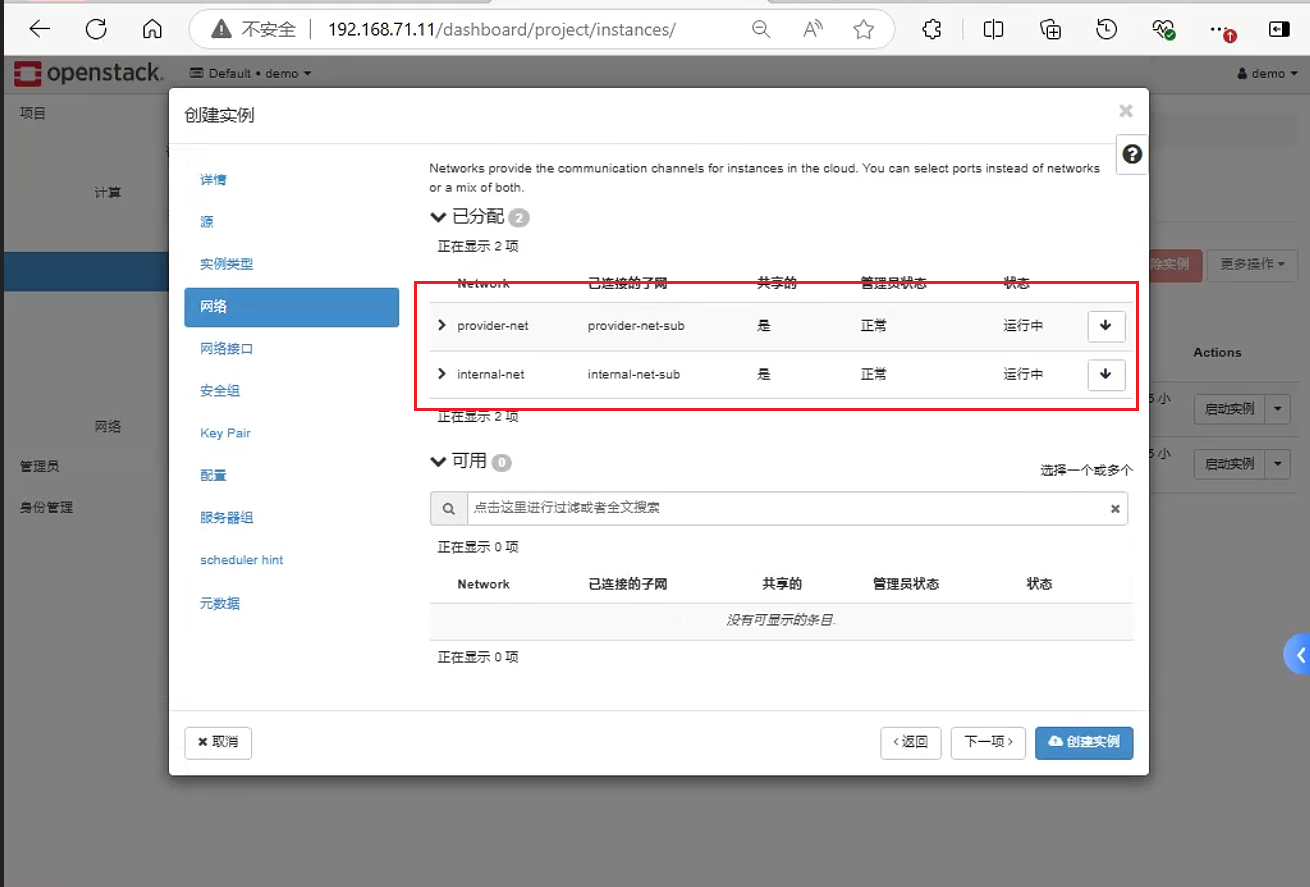Click the magnifier icon beside the filter box
The height and width of the screenshot is (887, 1310).
point(449,508)
